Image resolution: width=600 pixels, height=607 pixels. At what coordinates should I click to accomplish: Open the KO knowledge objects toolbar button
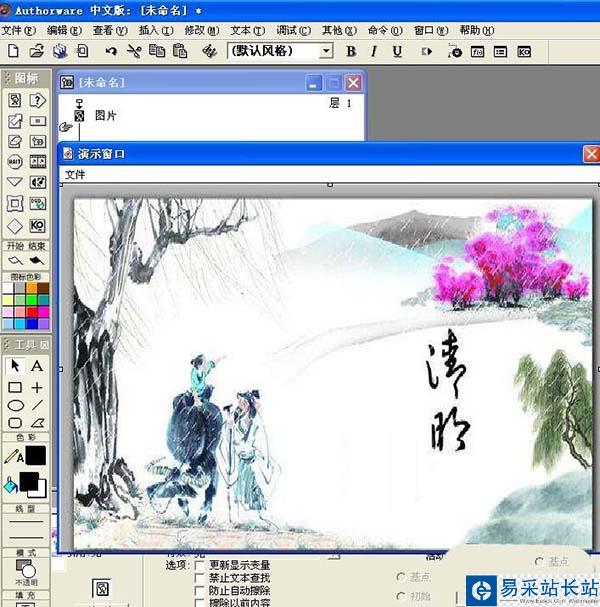[524, 51]
